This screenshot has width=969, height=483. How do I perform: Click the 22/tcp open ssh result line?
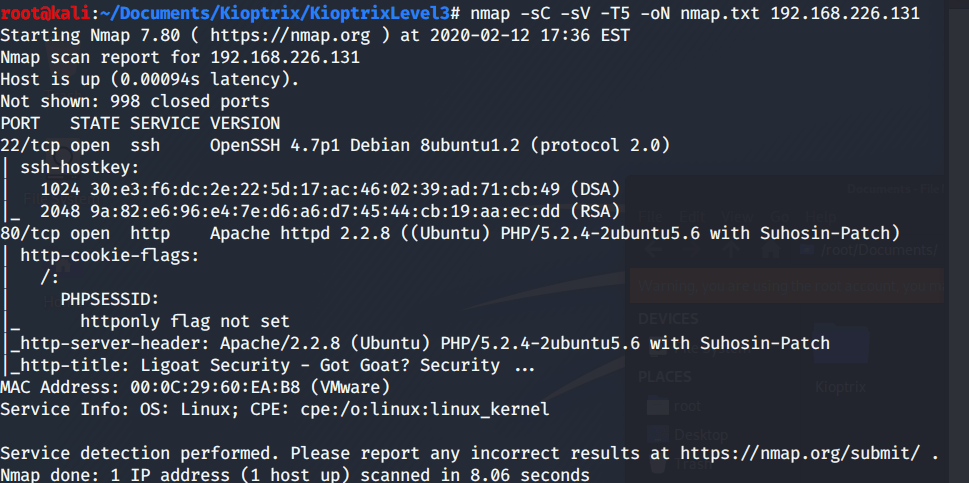click(x=335, y=145)
